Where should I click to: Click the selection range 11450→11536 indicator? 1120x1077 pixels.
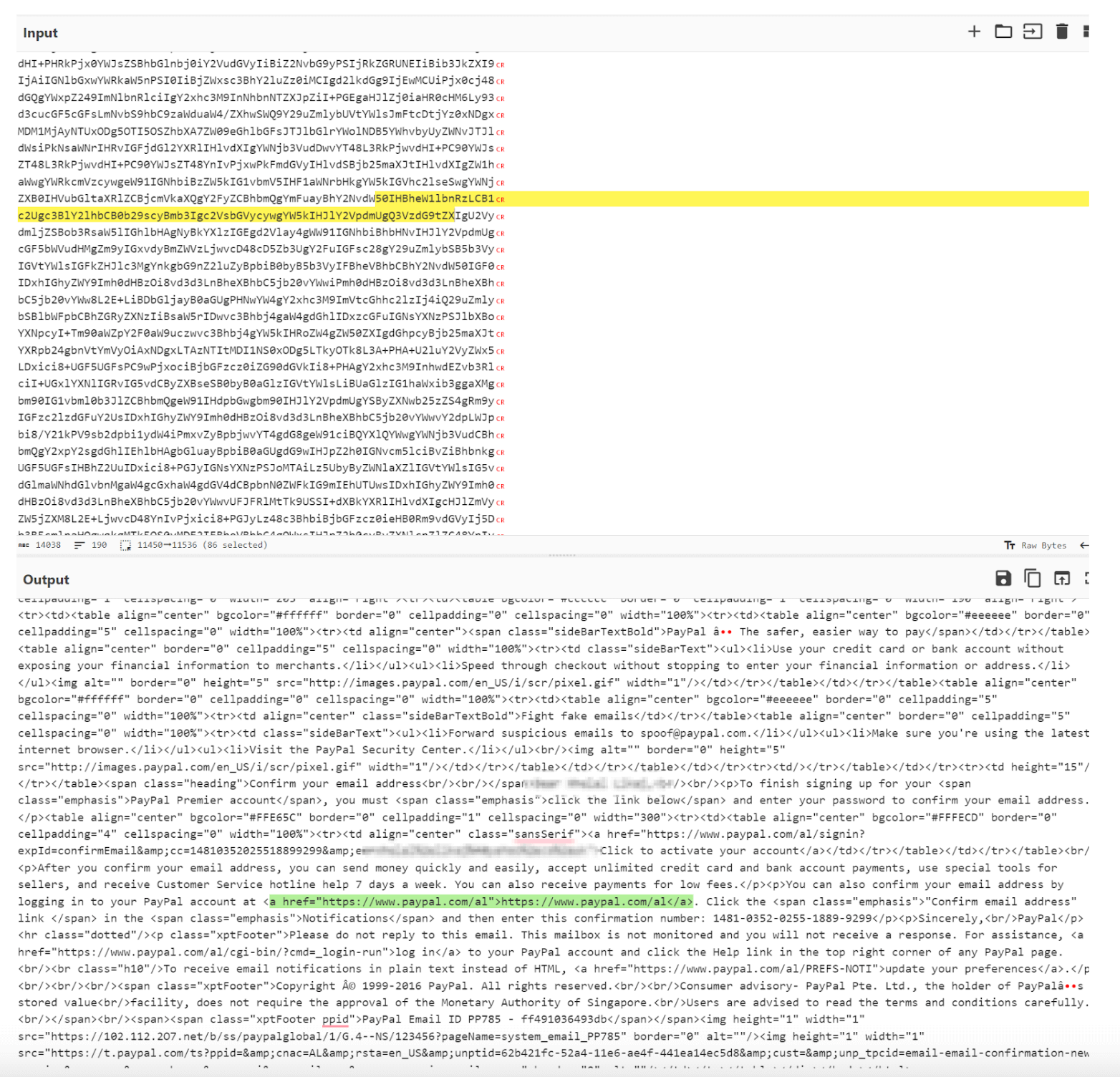193,546
